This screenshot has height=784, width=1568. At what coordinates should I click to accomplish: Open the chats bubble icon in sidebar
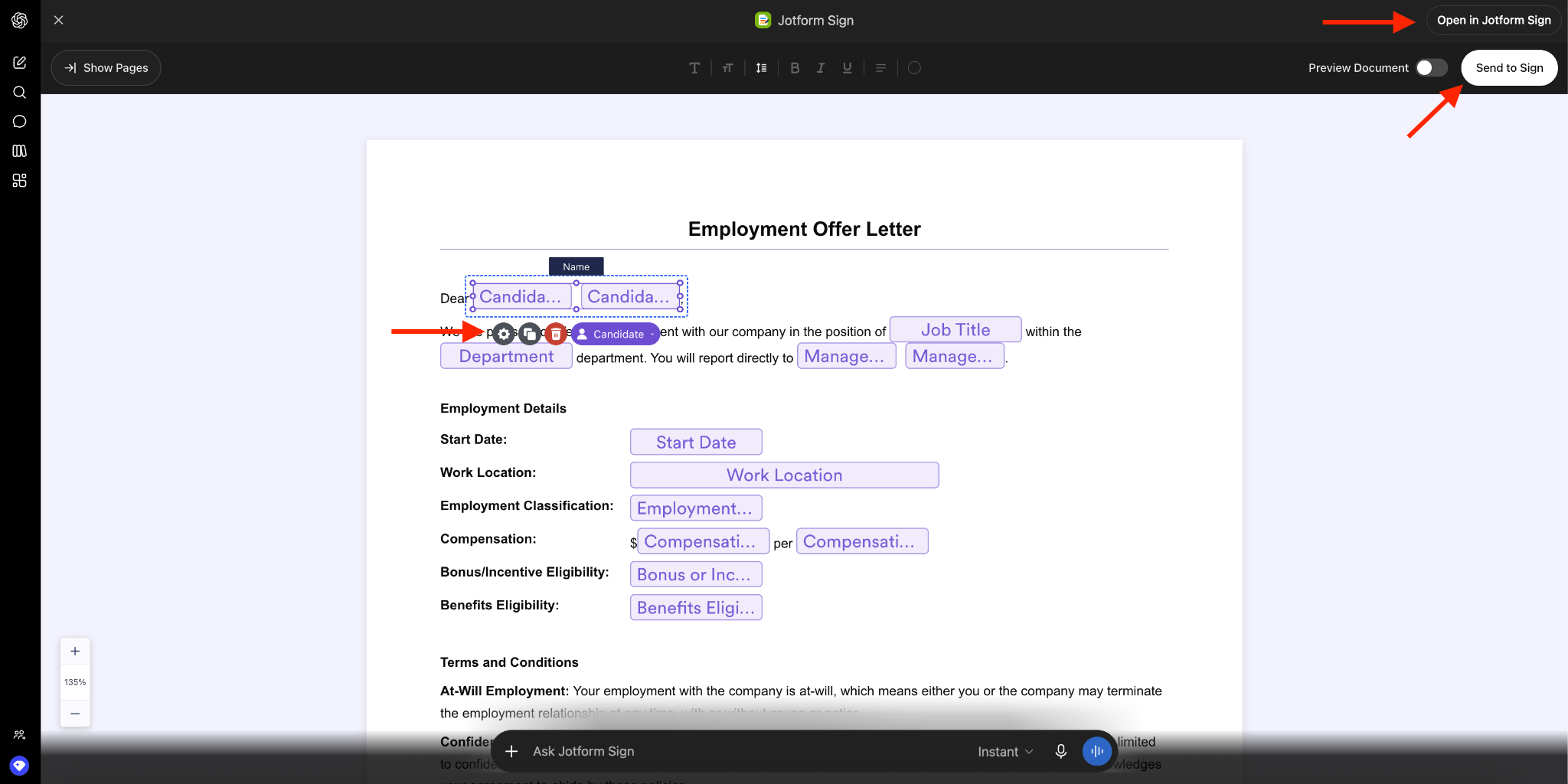coord(20,122)
